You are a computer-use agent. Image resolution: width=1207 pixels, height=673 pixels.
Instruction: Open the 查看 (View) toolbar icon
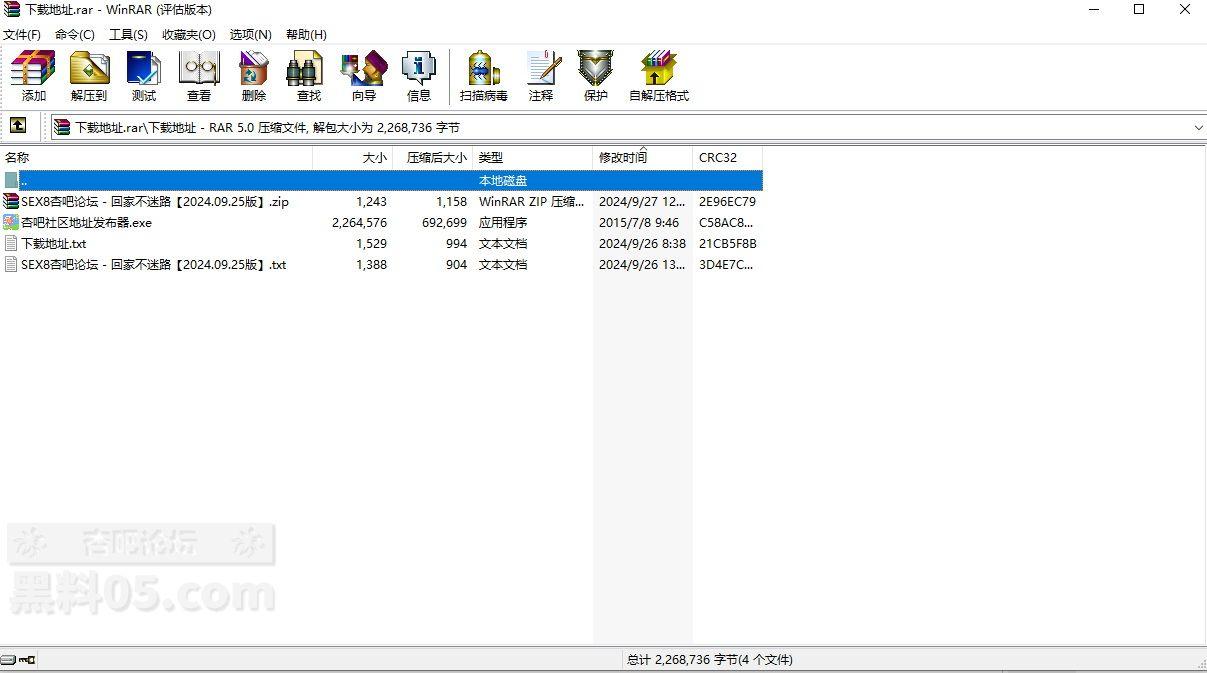tap(199, 77)
